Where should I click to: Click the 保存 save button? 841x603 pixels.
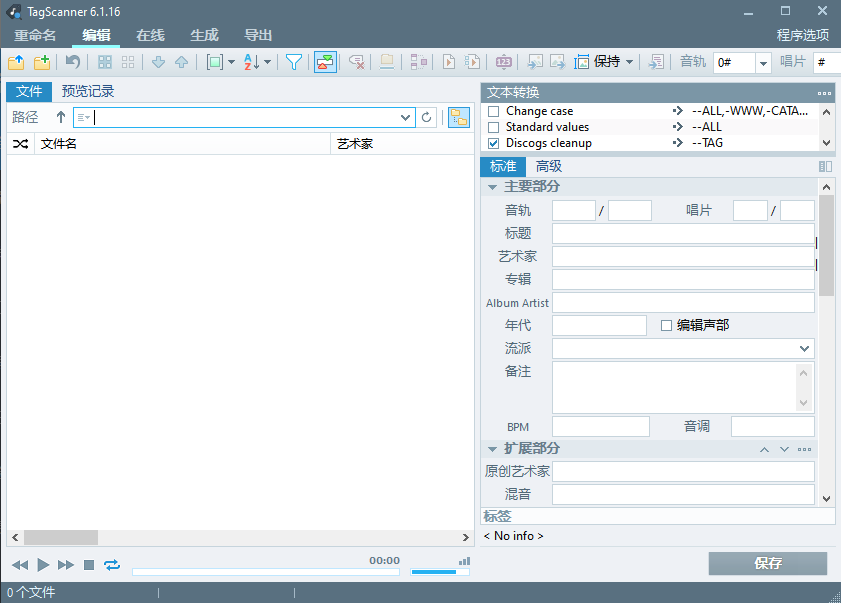pyautogui.click(x=768, y=564)
